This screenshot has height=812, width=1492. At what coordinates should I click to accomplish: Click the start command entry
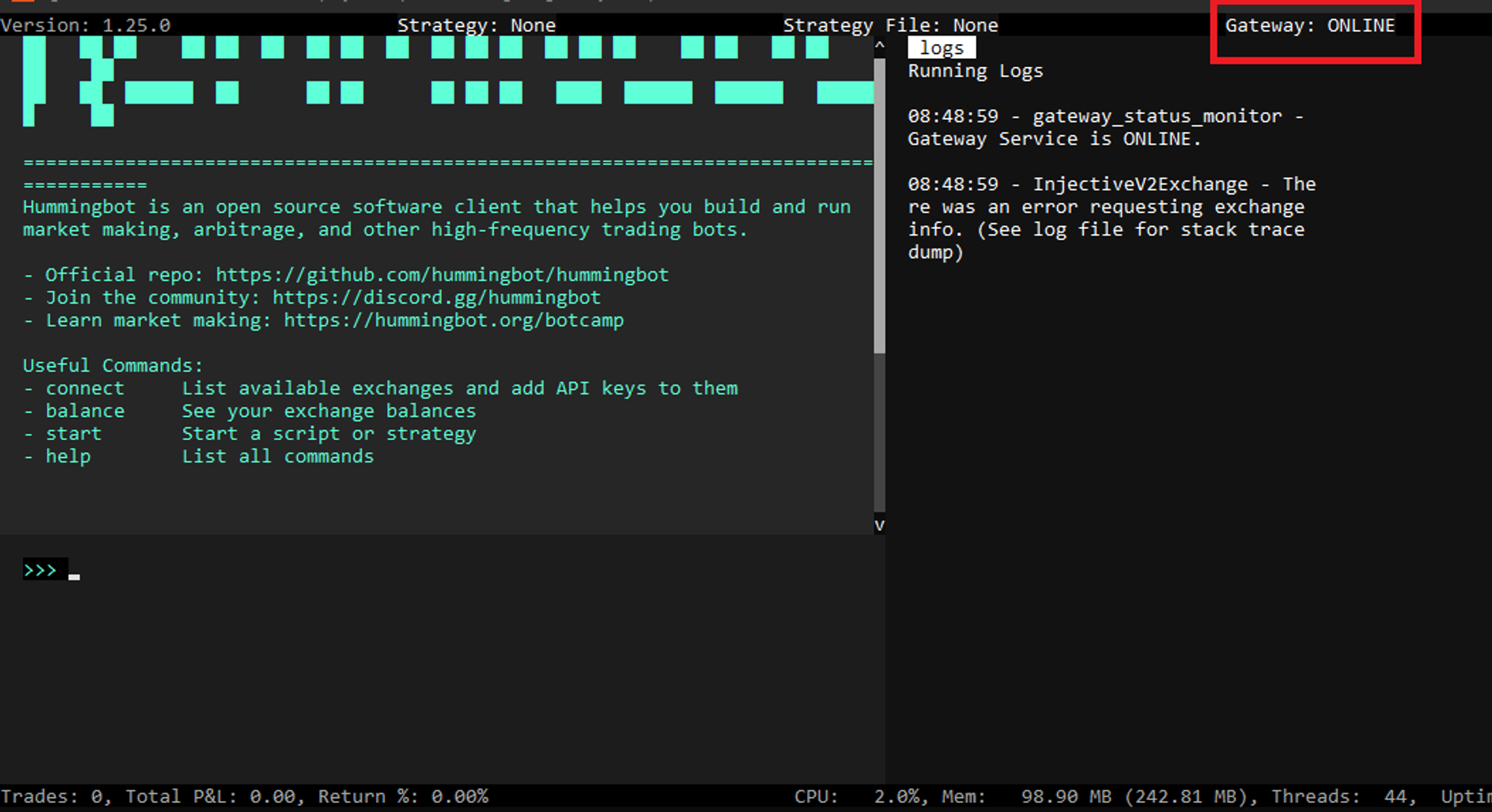[x=73, y=434]
